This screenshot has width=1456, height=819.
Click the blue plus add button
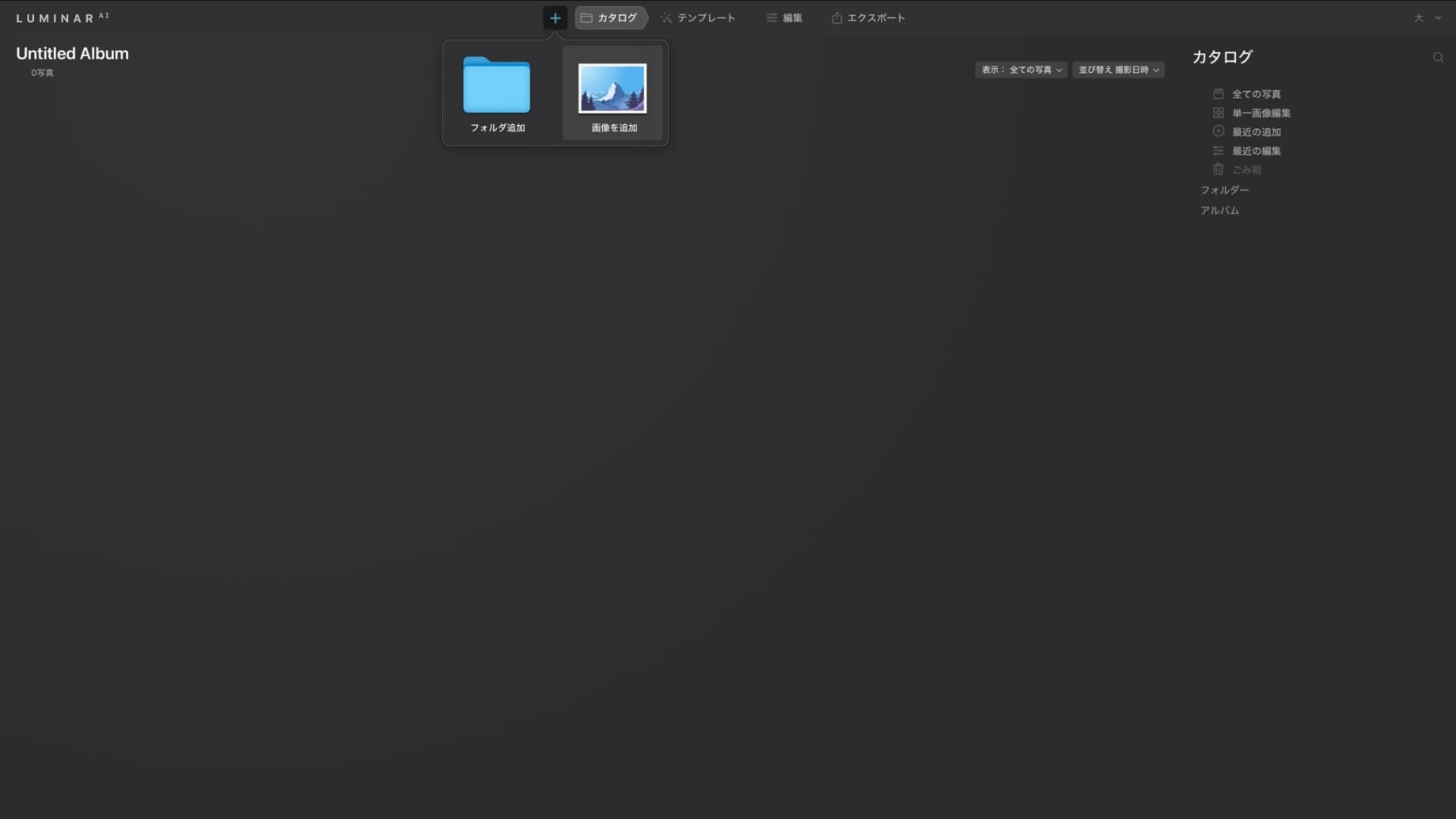[555, 17]
